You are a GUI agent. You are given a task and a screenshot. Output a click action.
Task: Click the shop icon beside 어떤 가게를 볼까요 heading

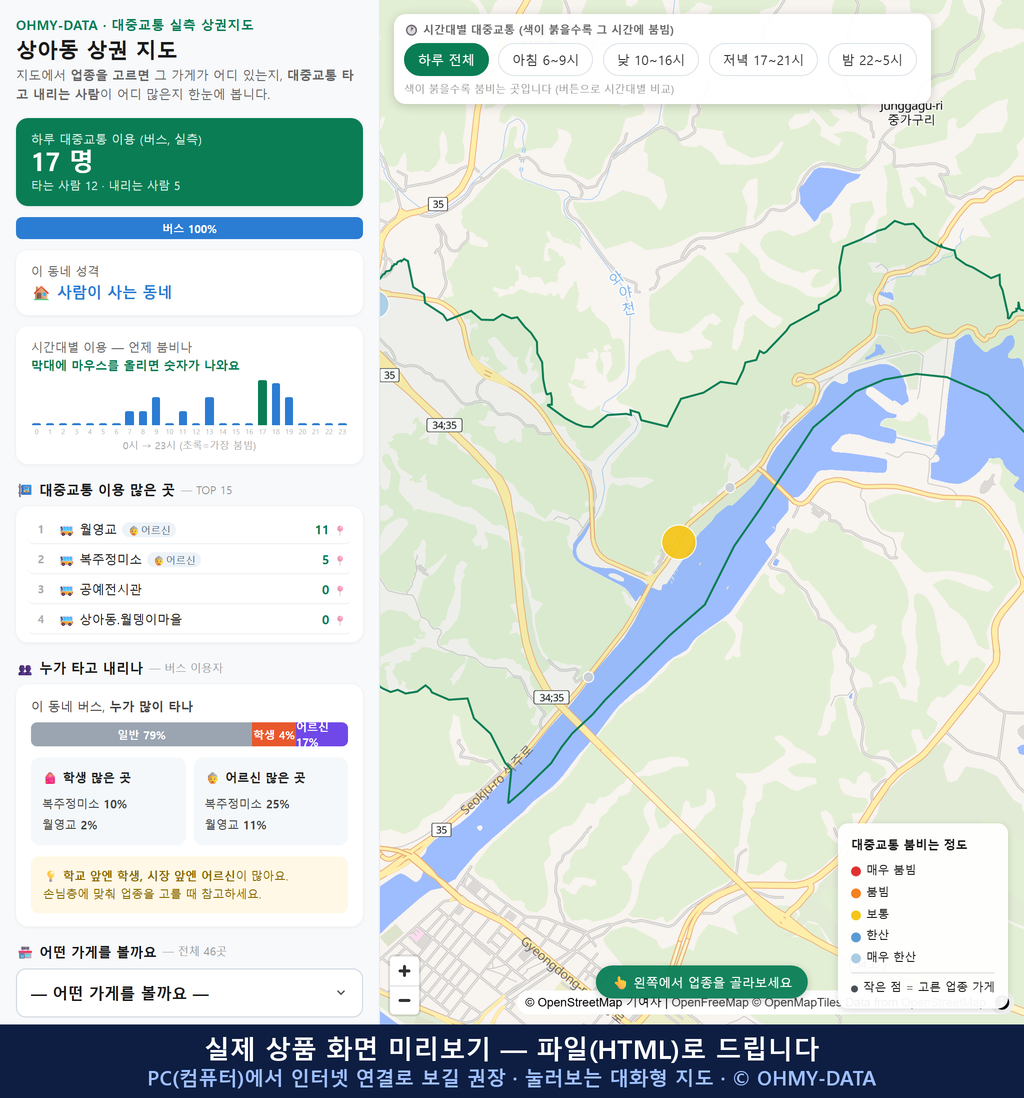coord(25,952)
